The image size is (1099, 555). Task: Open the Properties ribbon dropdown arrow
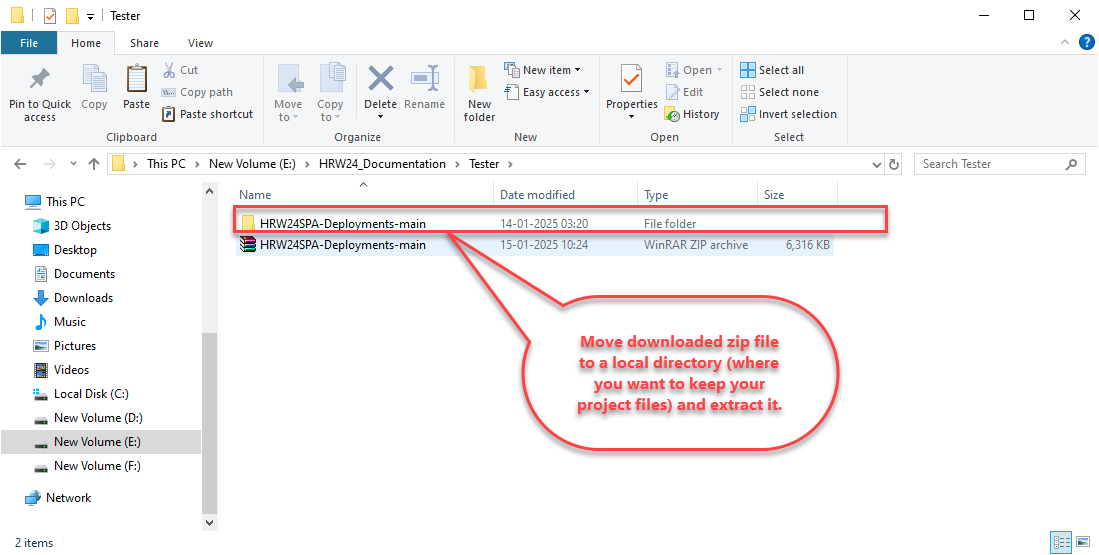point(632,116)
